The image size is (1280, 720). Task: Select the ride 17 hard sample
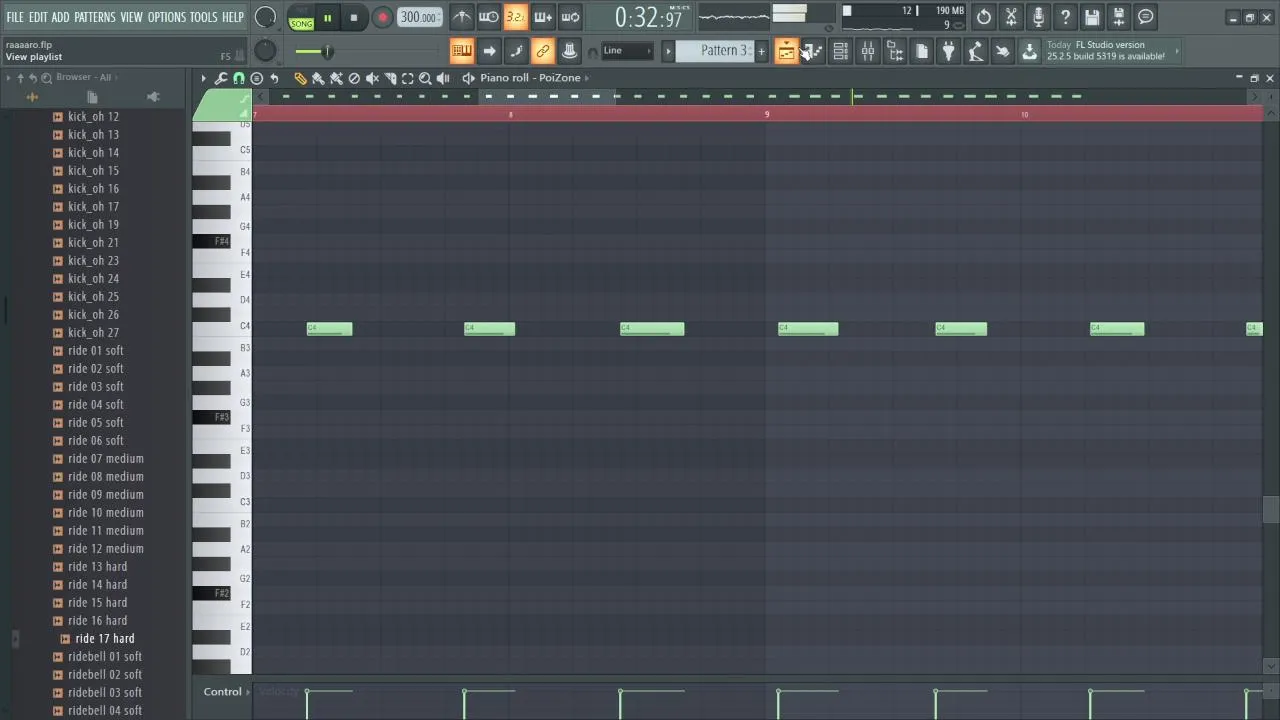pyautogui.click(x=105, y=639)
